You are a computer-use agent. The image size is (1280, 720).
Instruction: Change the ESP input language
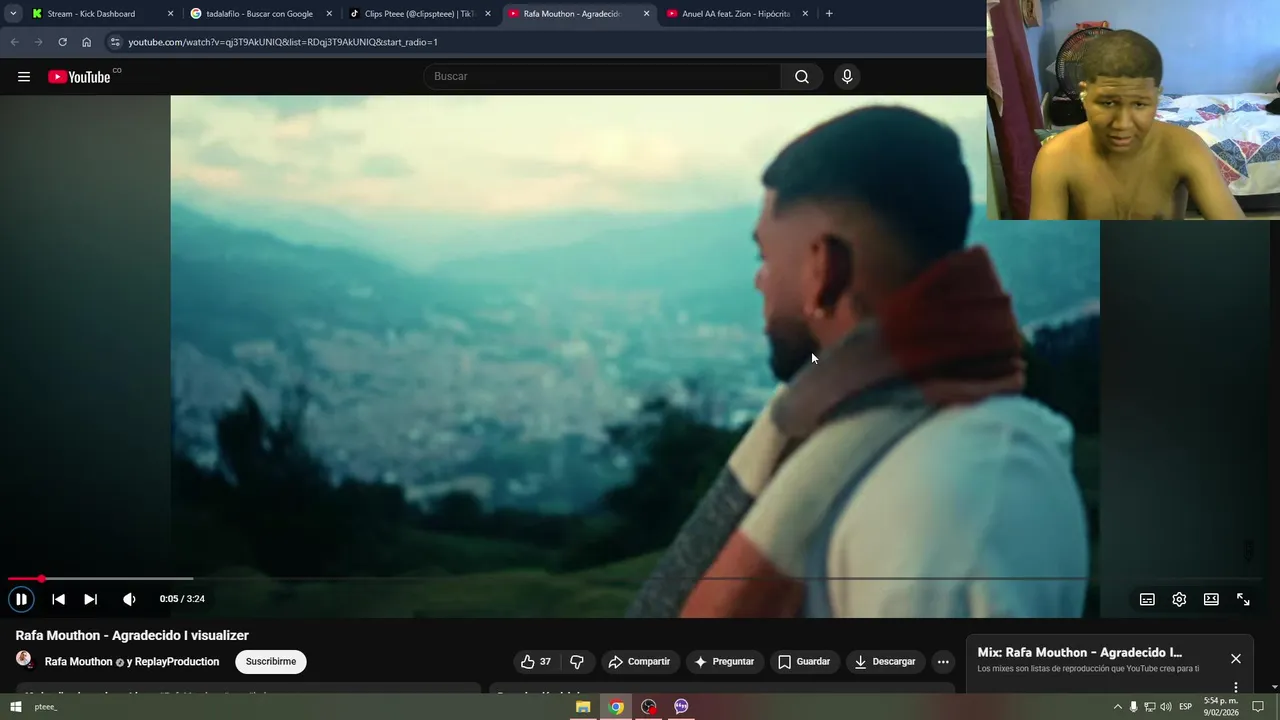(1186, 707)
